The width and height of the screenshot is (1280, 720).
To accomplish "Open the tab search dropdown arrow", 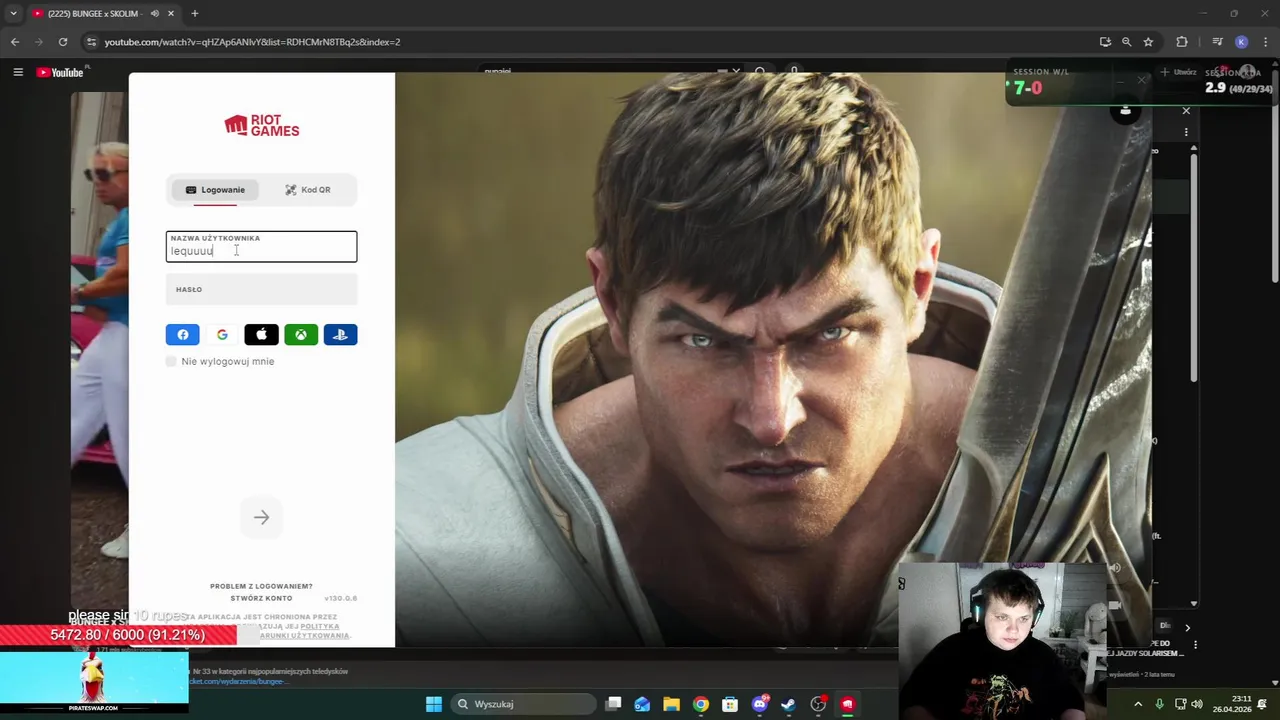I will (13, 13).
